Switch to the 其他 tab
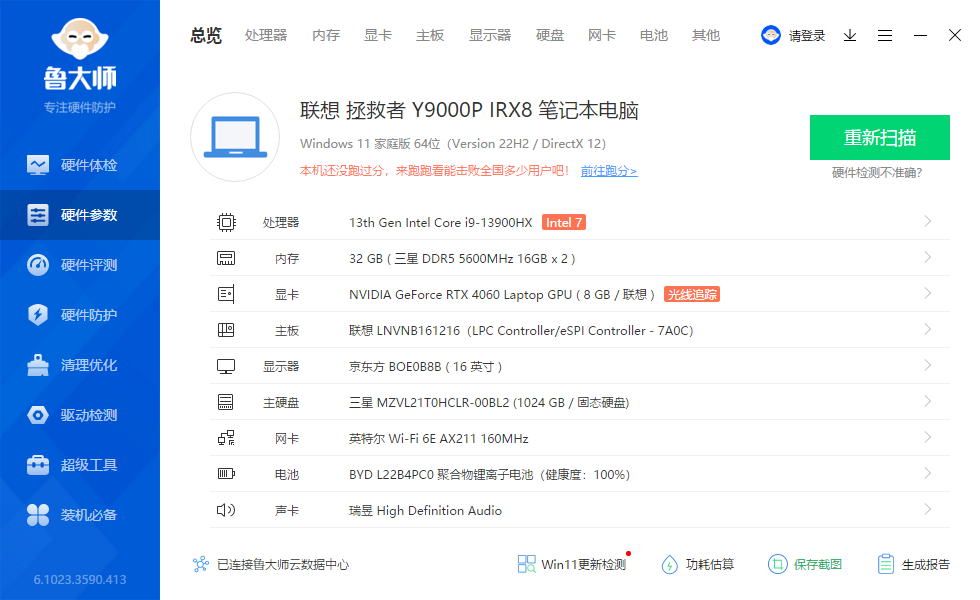 706,35
